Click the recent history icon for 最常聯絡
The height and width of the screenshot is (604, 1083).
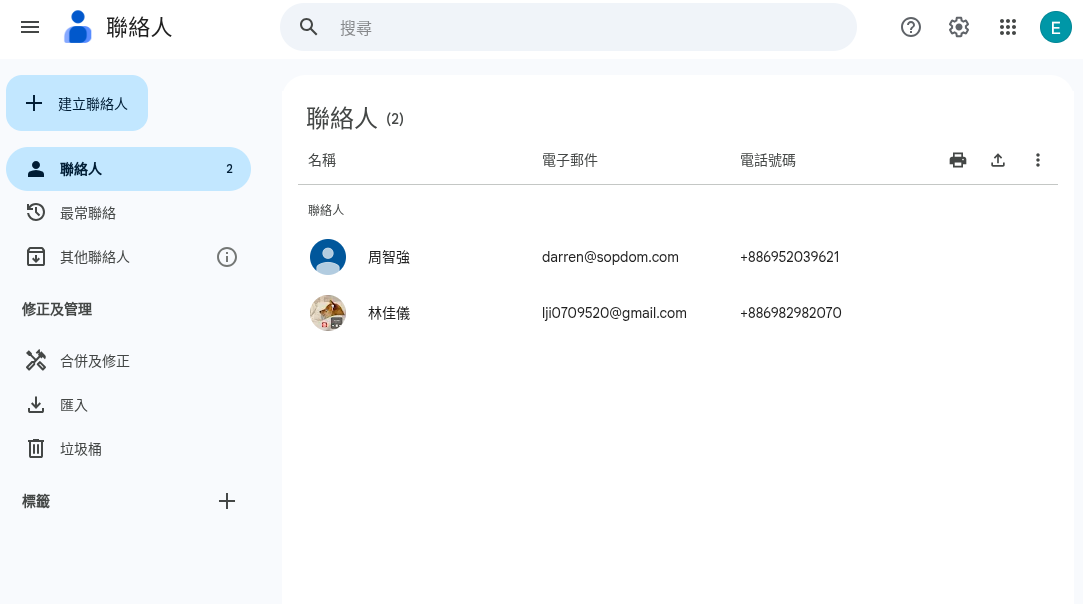click(36, 212)
